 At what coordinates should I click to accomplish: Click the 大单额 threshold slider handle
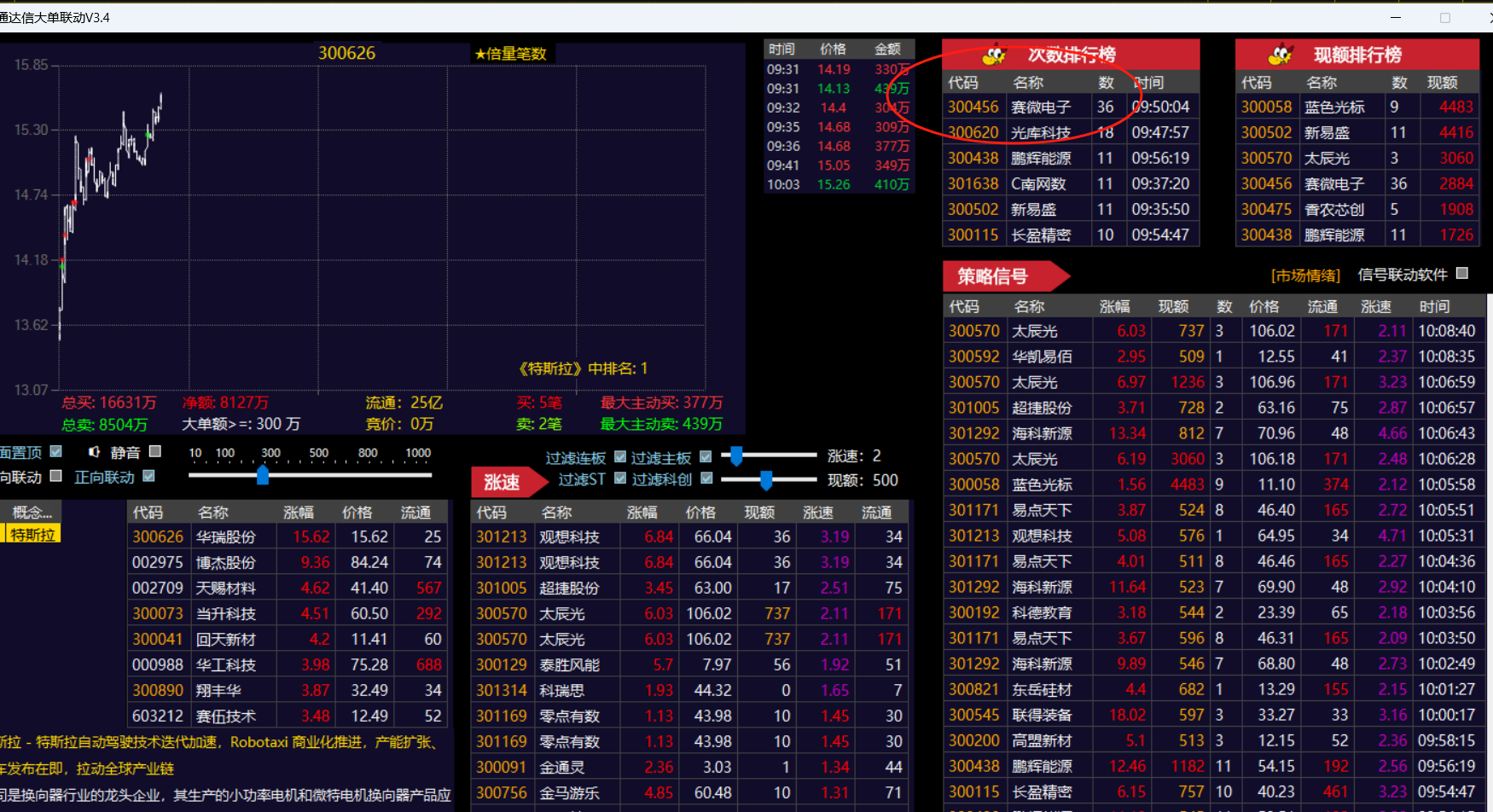pyautogui.click(x=263, y=475)
